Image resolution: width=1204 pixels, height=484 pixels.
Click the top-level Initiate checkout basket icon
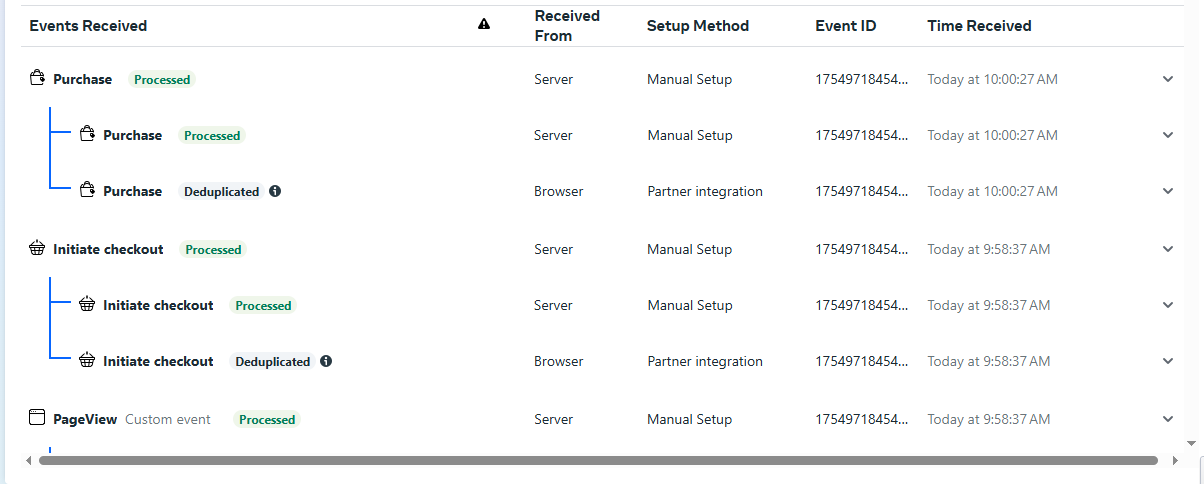[38, 249]
